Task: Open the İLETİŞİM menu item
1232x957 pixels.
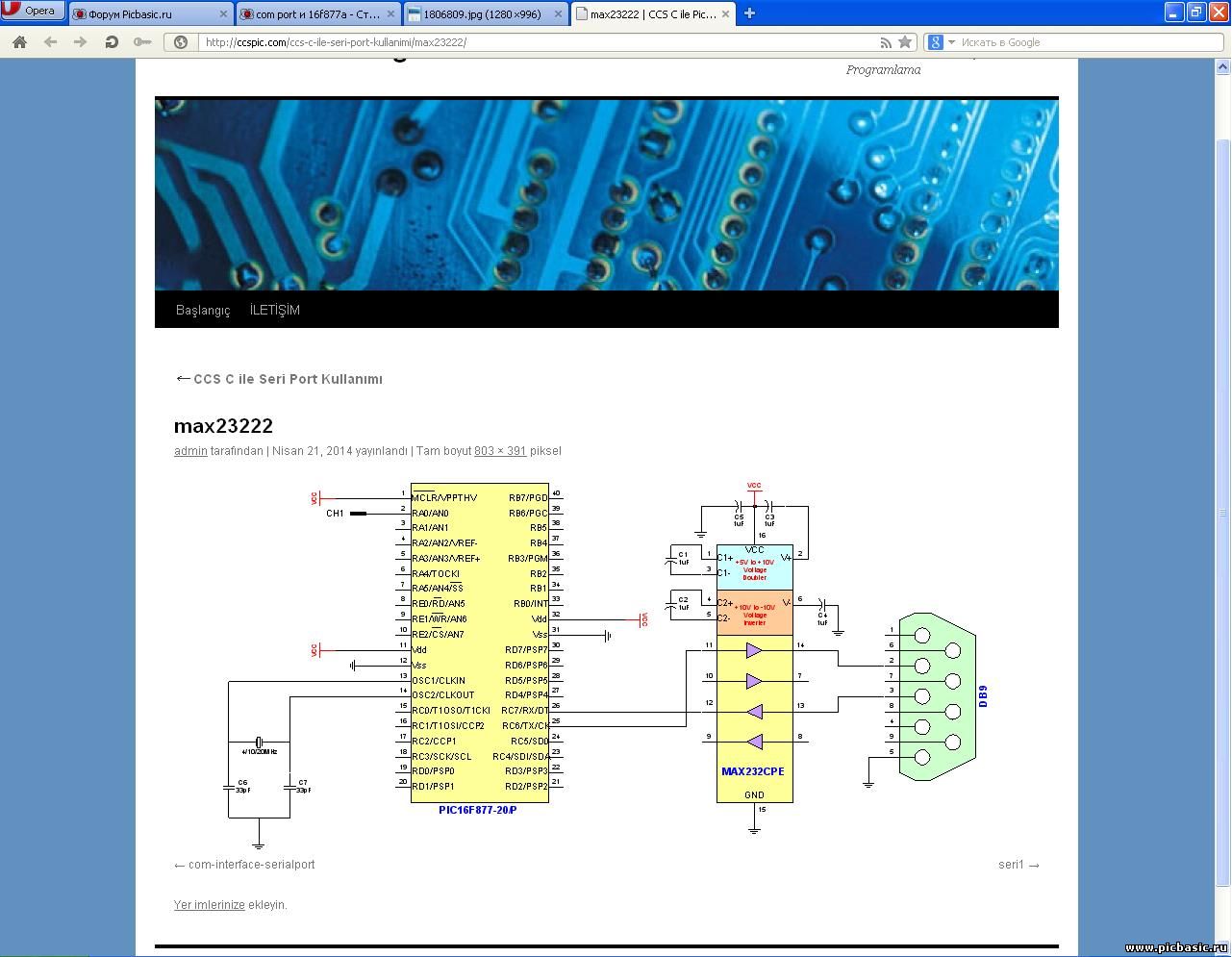Action: coord(275,310)
